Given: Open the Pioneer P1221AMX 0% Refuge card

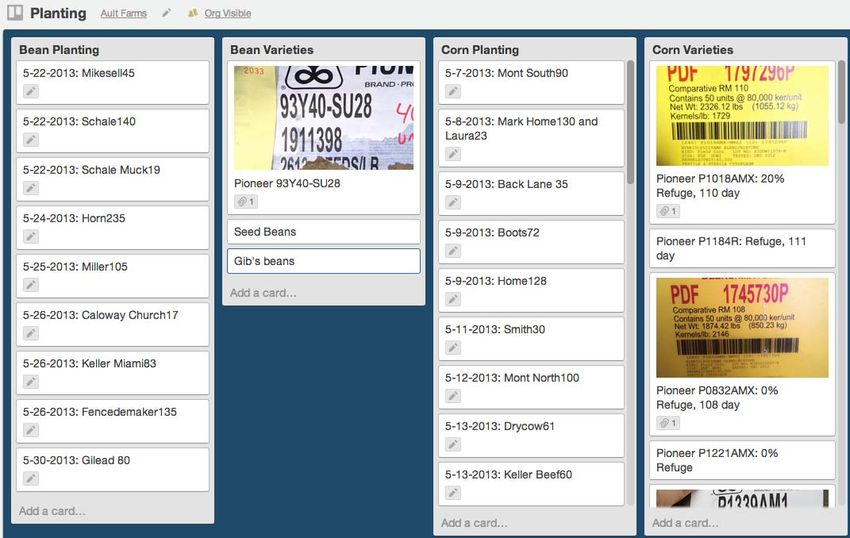Looking at the screenshot, I should pos(742,460).
